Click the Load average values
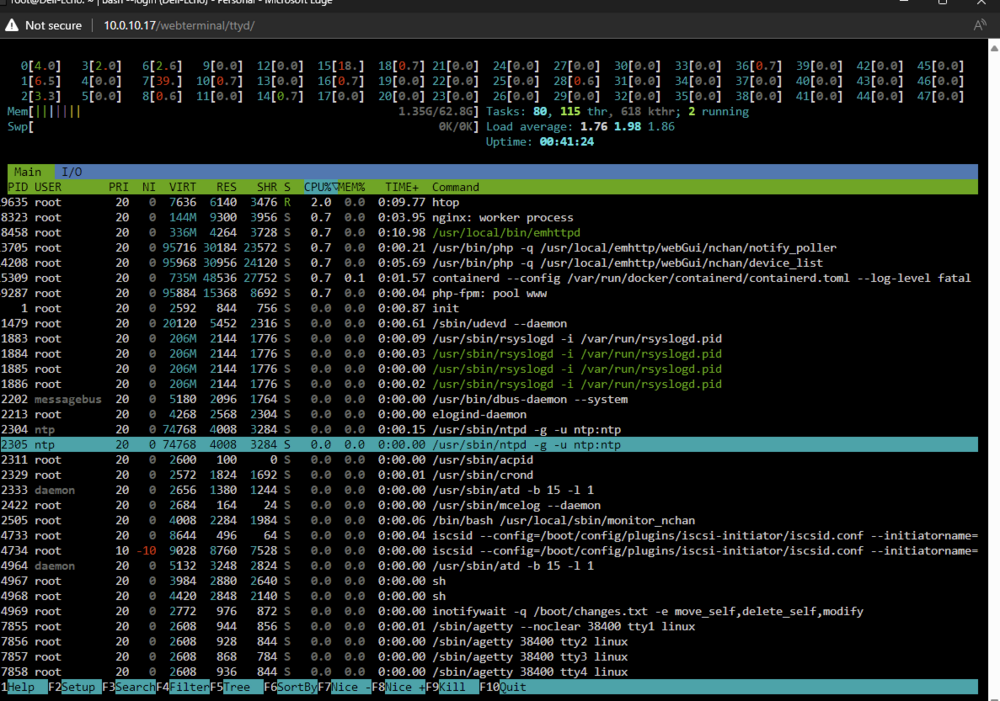 point(627,126)
